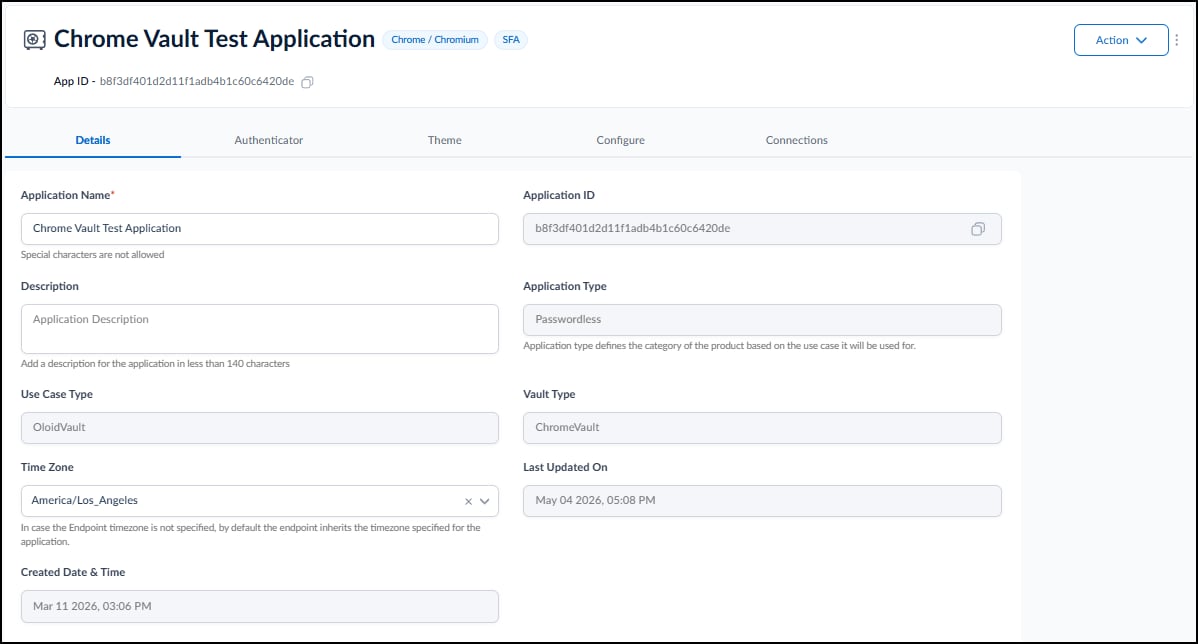The image size is (1198, 644).
Task: Open the vertical three-dot more options menu
Action: pyautogui.click(x=1177, y=40)
